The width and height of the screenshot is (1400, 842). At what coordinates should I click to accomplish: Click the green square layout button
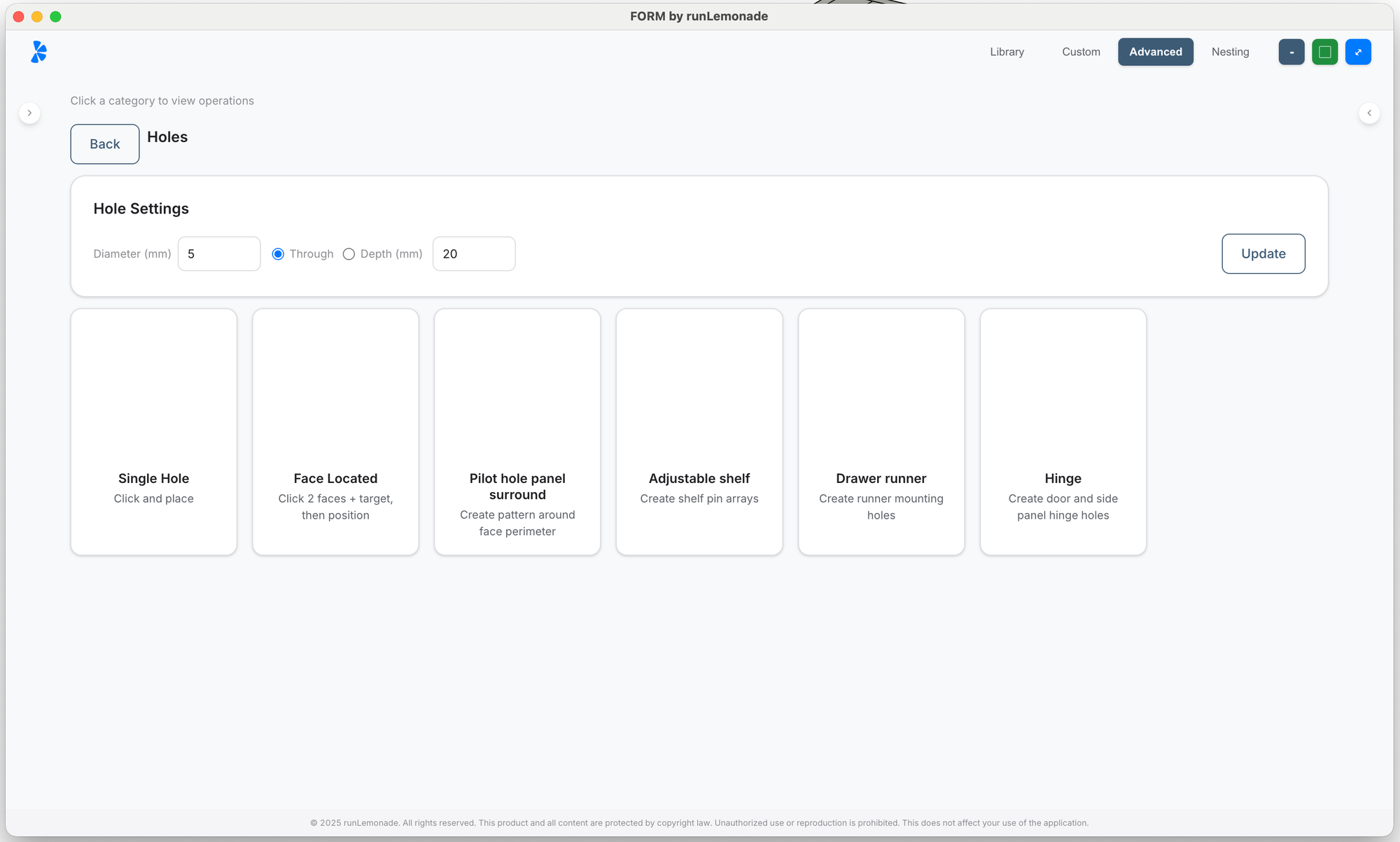coord(1324,52)
